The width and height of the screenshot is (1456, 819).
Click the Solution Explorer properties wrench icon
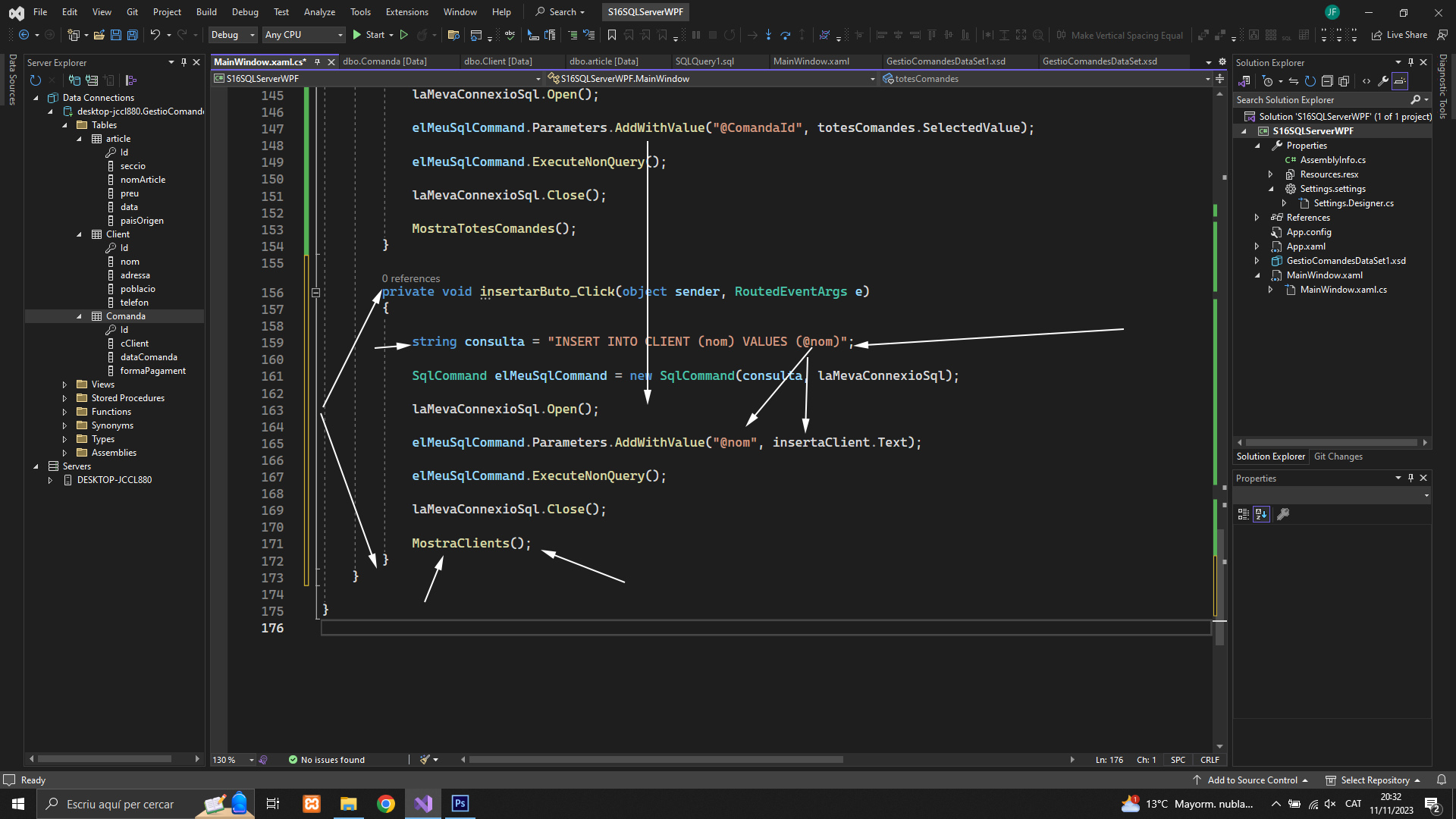pos(1382,81)
